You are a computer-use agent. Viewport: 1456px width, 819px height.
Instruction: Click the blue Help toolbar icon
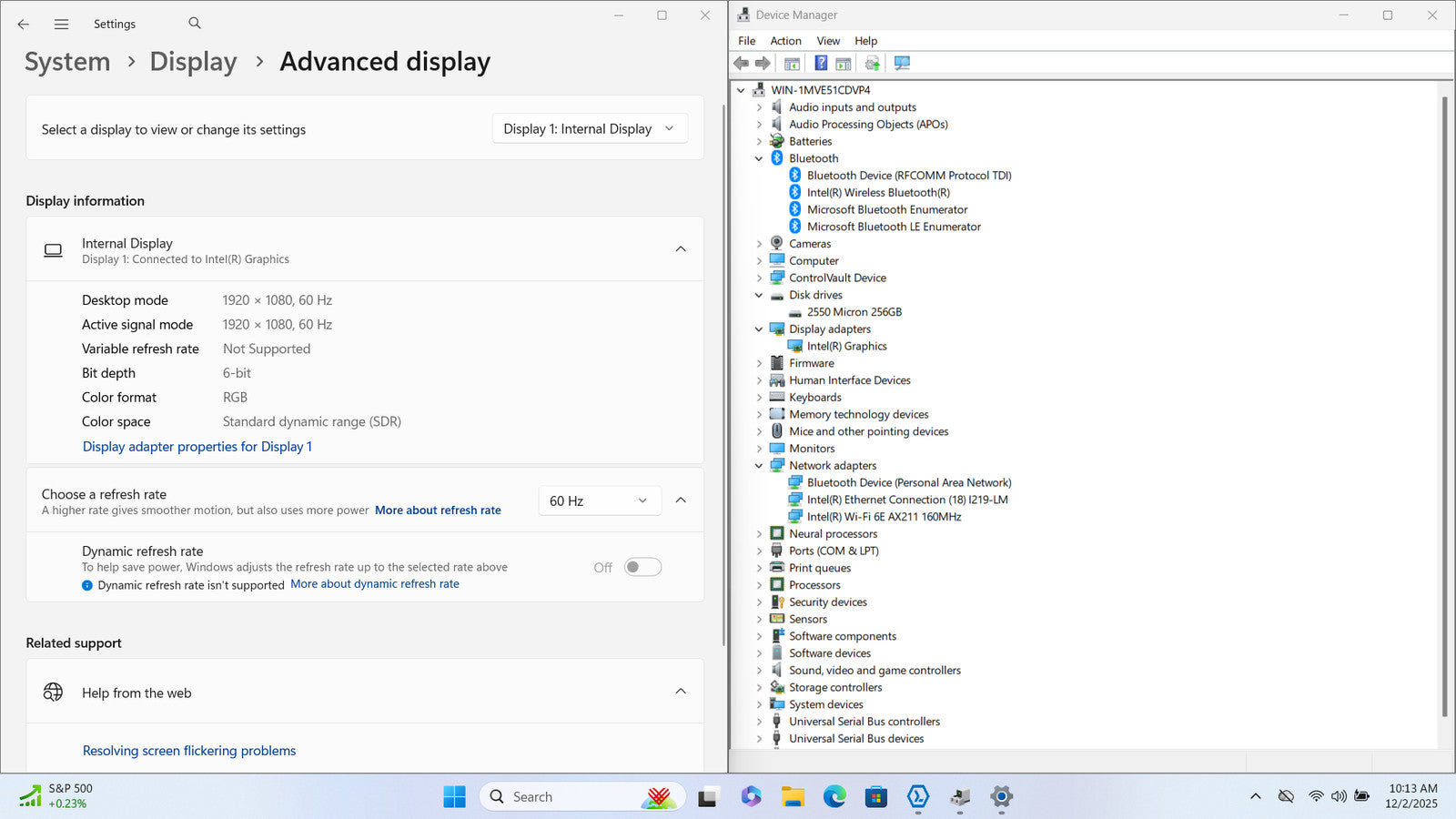pyautogui.click(x=821, y=63)
